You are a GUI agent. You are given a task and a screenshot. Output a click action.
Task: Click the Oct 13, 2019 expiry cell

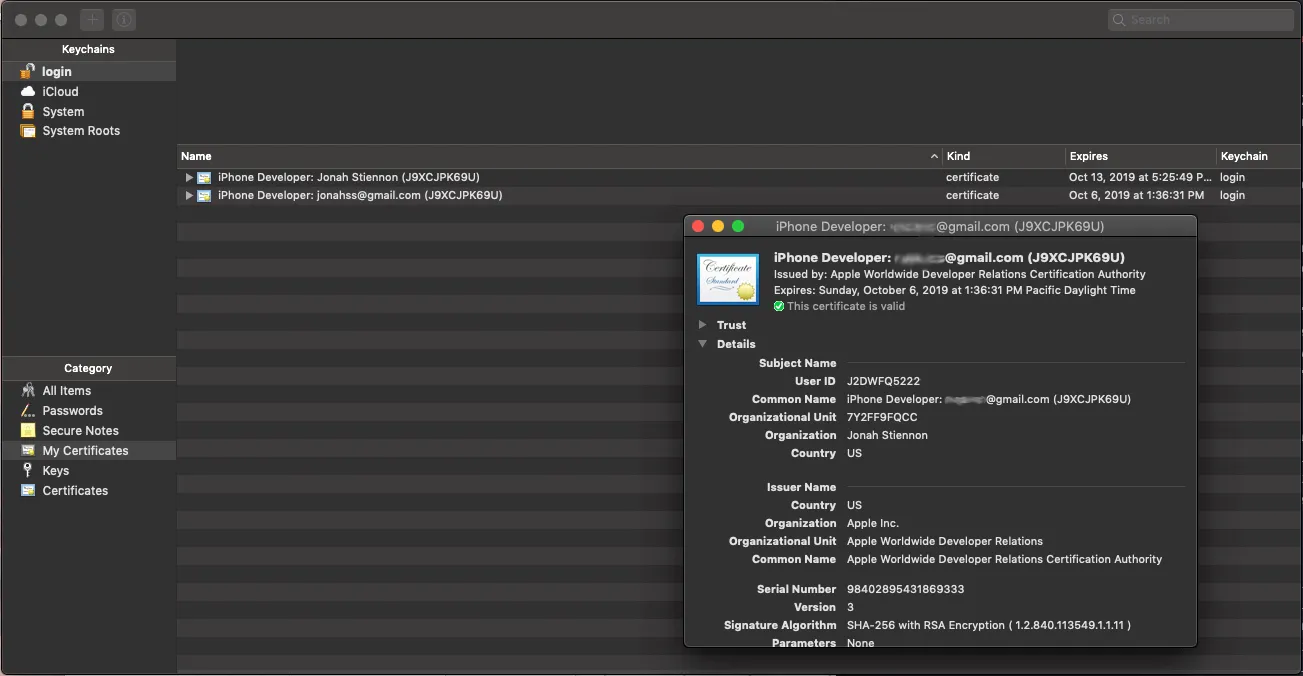[1140, 177]
